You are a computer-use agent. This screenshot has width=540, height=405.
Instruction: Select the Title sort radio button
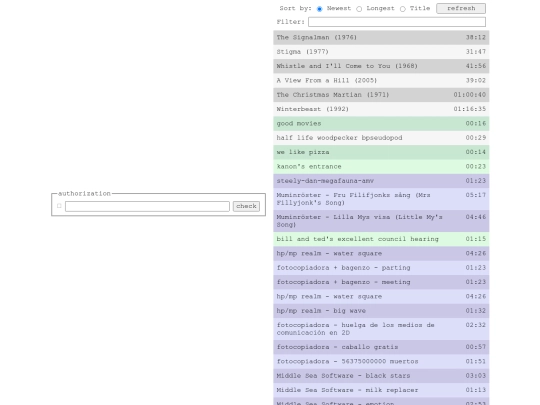403,9
